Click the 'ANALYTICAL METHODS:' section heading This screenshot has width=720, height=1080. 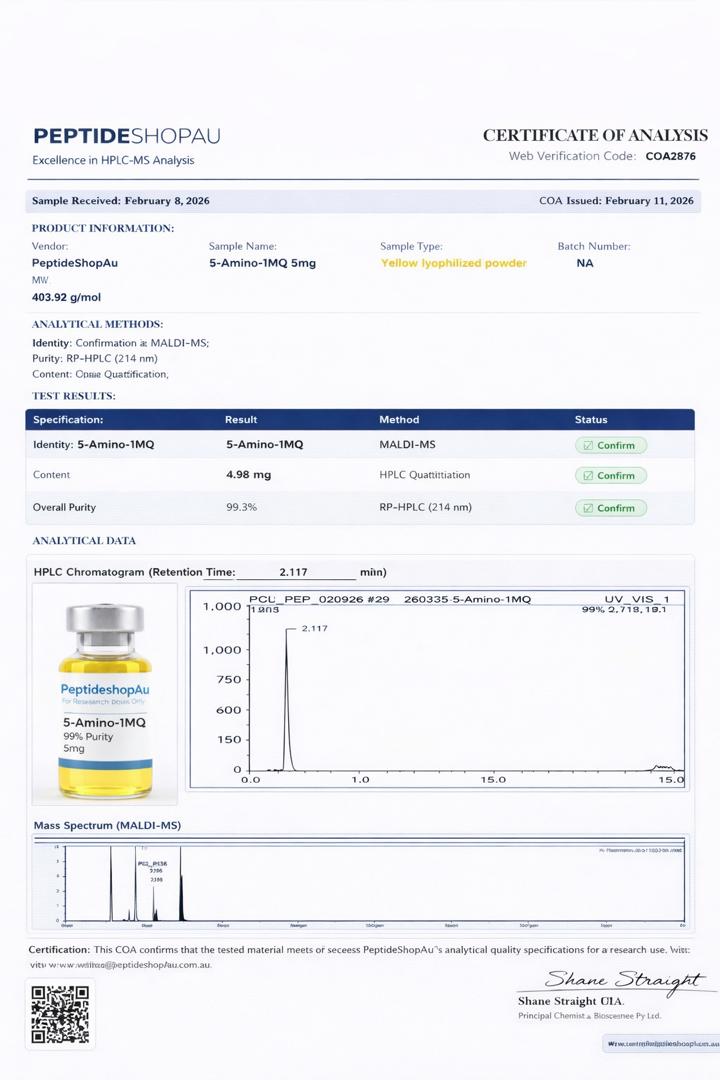pyautogui.click(x=97, y=324)
